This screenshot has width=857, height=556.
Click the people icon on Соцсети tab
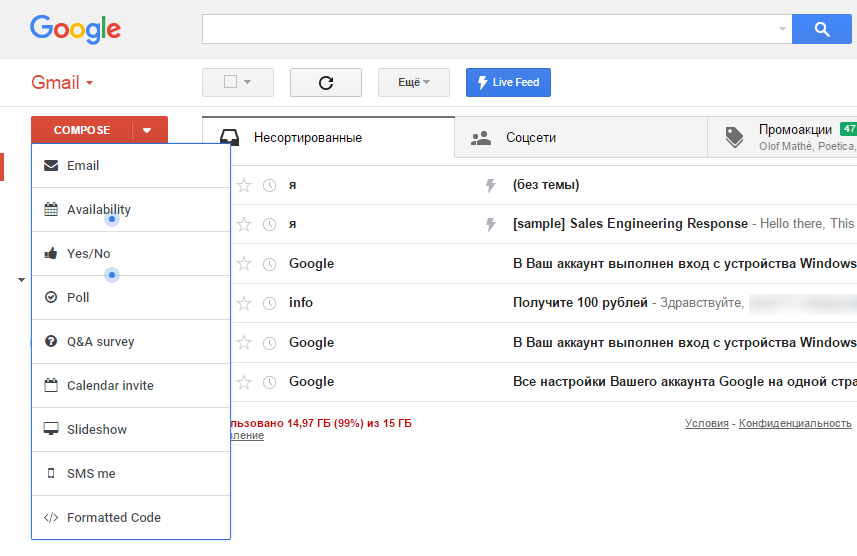[481, 138]
